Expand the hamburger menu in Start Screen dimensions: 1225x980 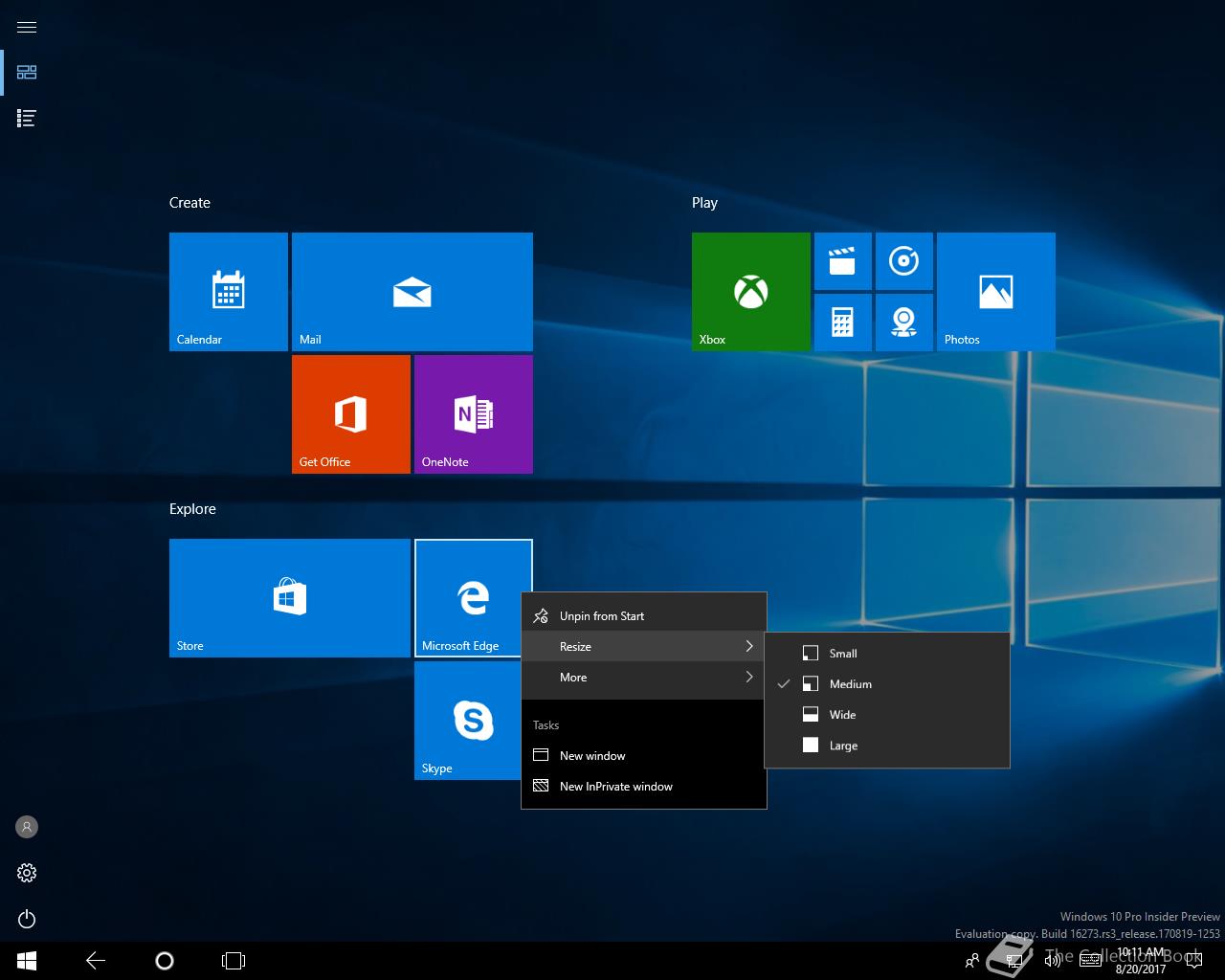coord(27,27)
